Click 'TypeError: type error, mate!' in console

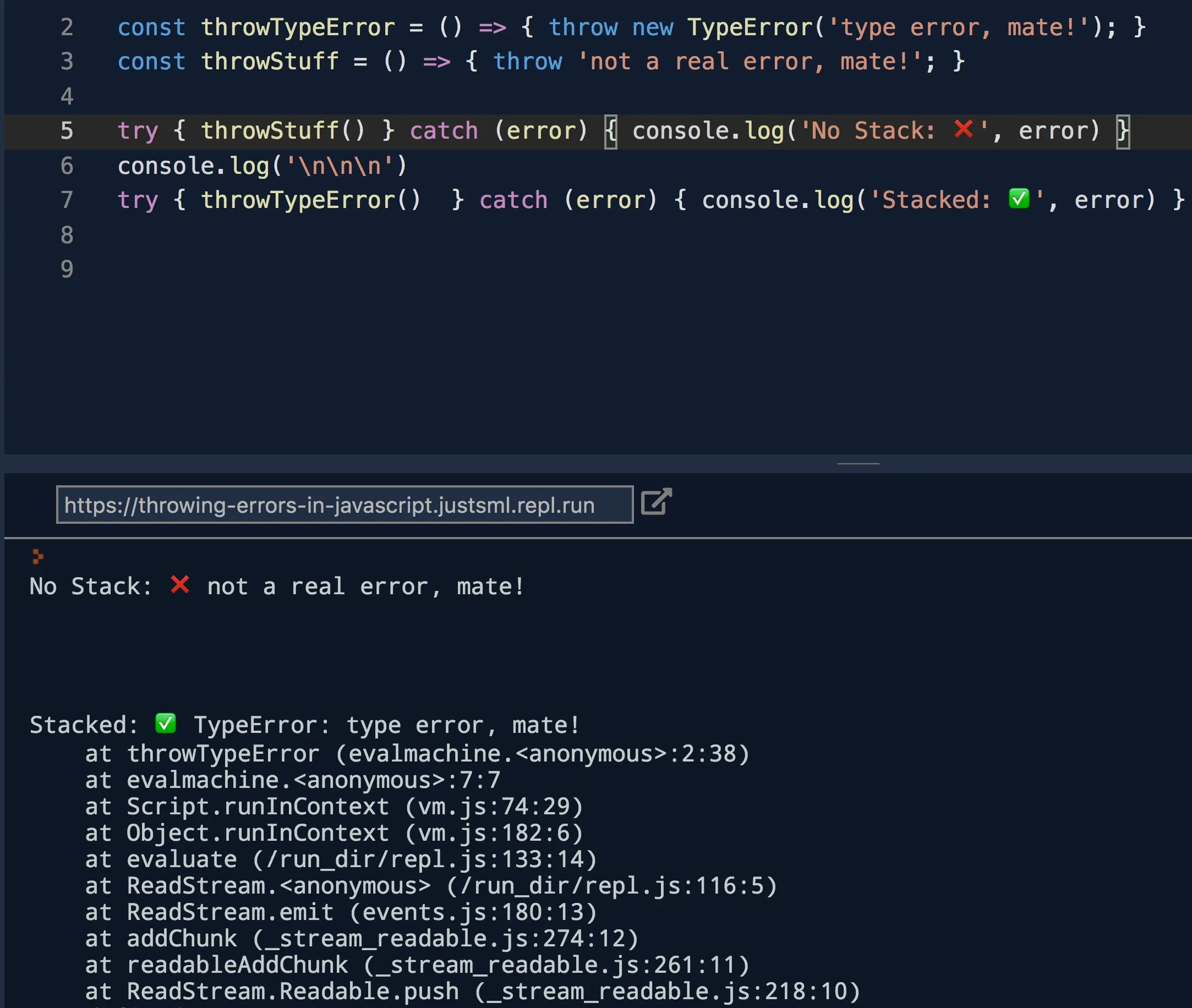pyautogui.click(x=387, y=725)
